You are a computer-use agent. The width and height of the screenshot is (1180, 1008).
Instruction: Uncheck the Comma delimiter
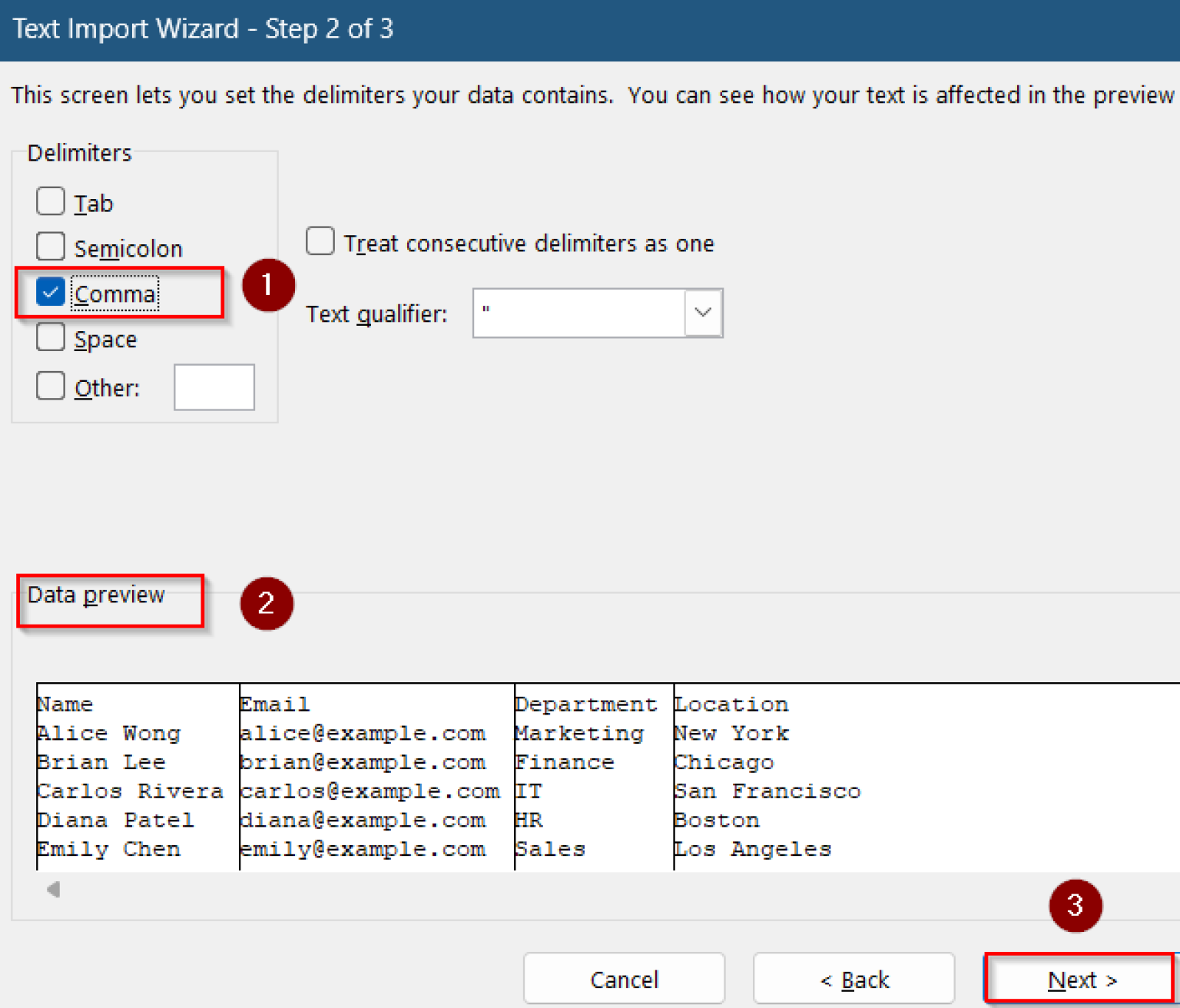tap(50, 292)
